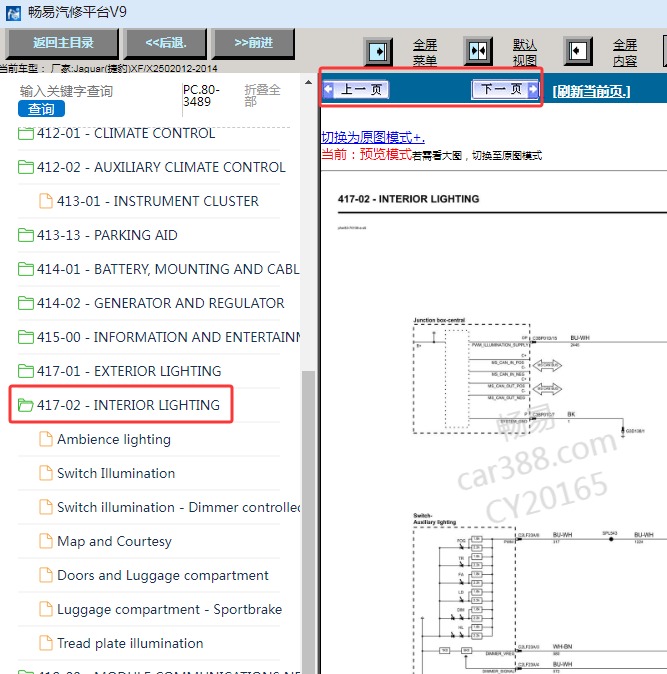Image resolution: width=667 pixels, height=674 pixels.
Task: Click document icon beside Ambience lighting
Action: click(46, 439)
